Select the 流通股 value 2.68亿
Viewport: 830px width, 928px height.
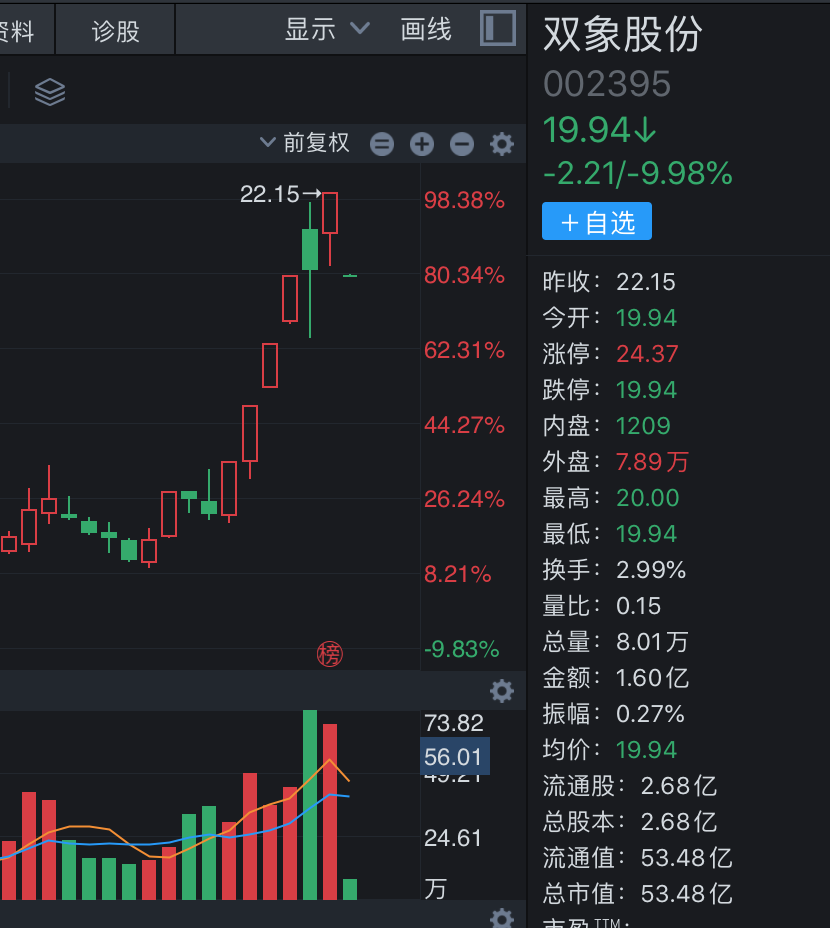[679, 787]
